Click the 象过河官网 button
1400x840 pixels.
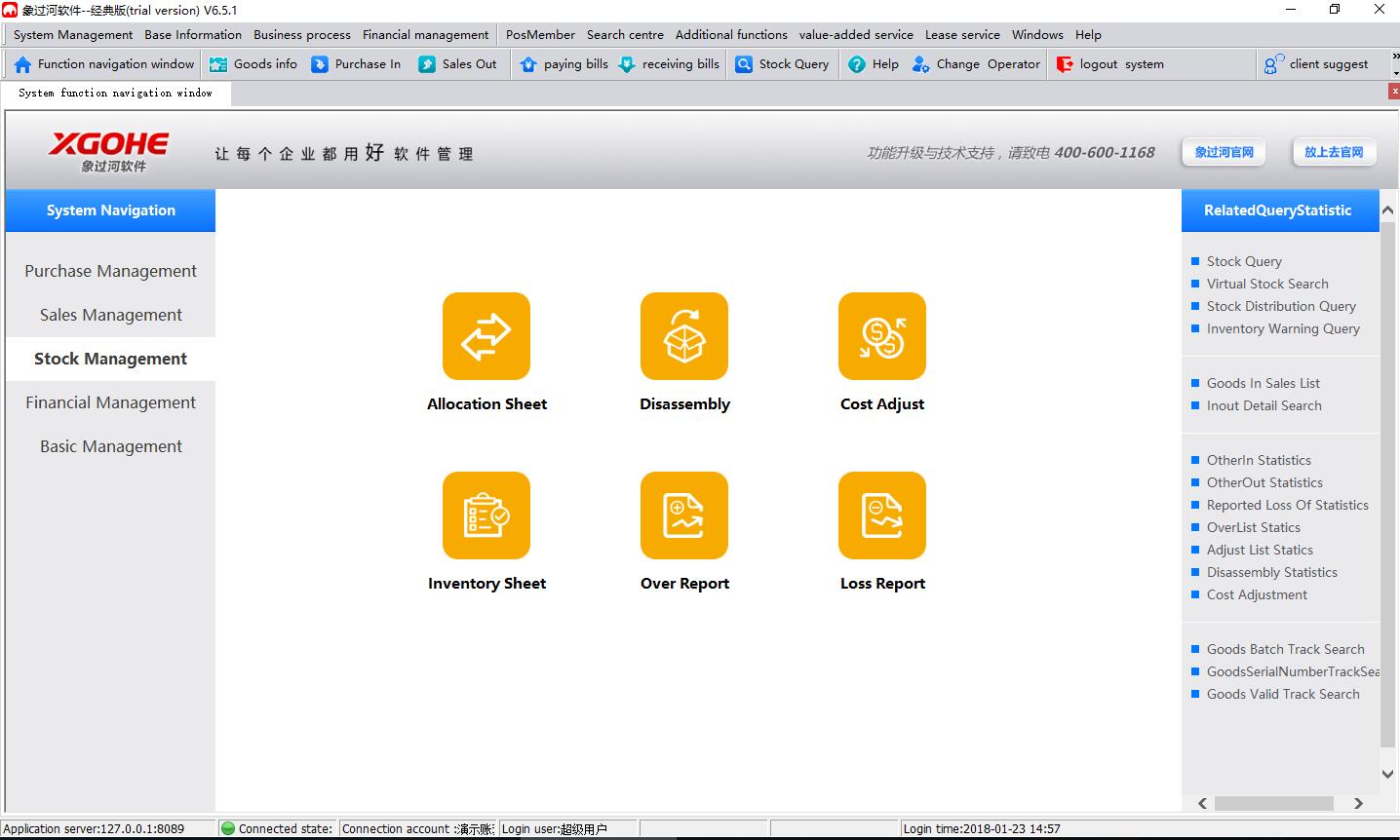click(x=1224, y=152)
